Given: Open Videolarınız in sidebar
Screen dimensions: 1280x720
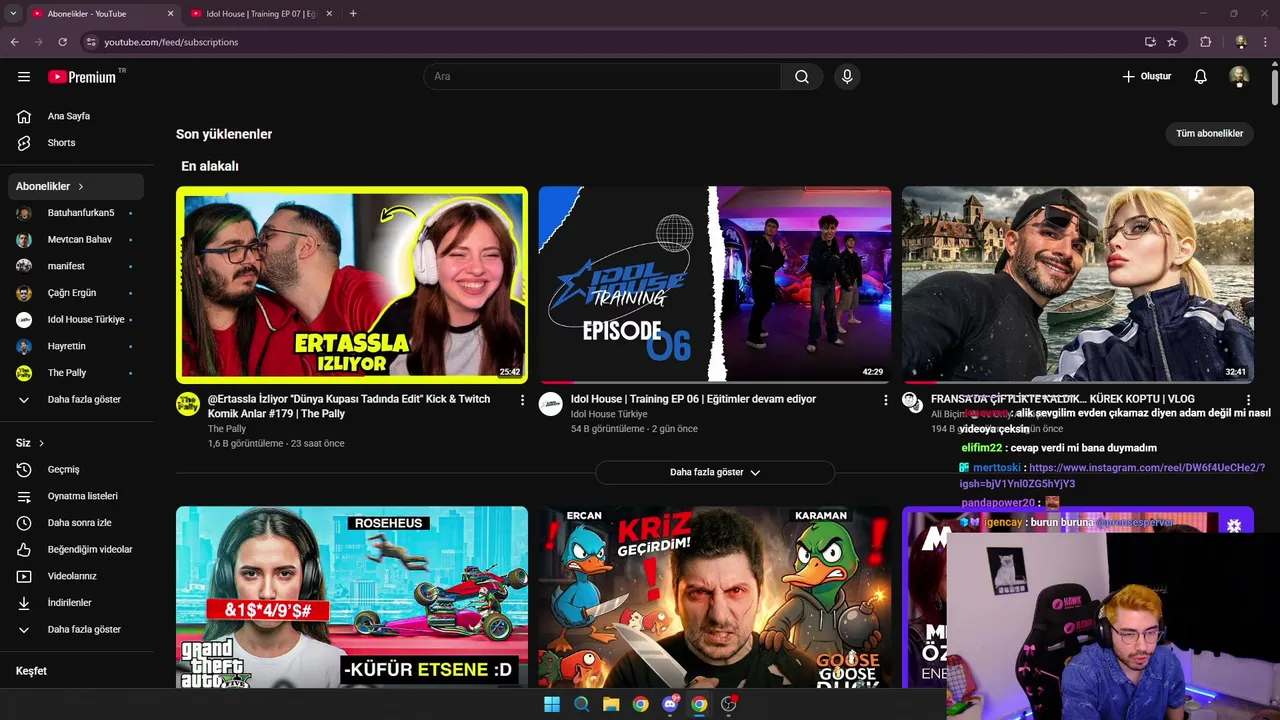Looking at the screenshot, I should [78, 576].
